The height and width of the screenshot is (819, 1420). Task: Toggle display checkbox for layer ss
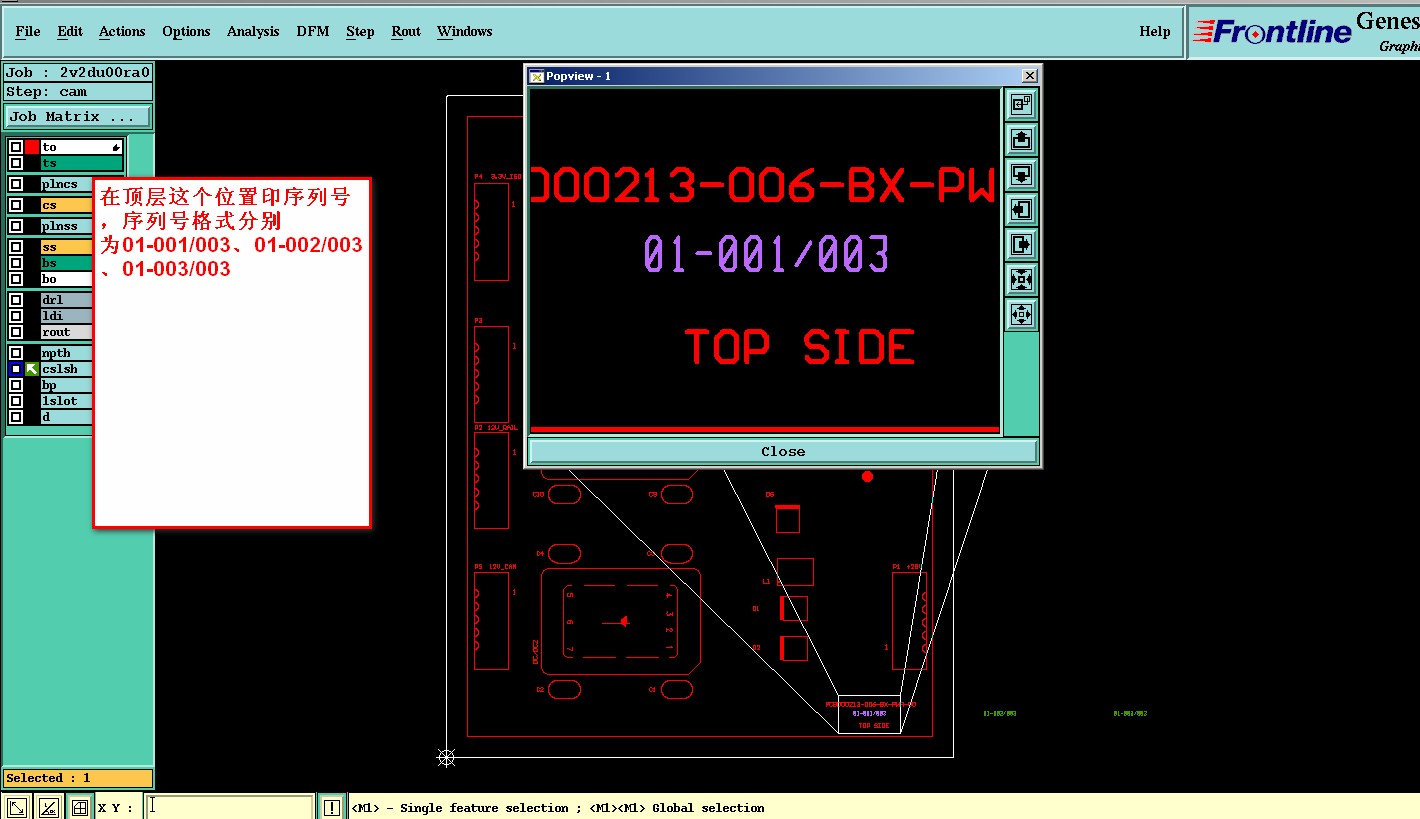(16, 247)
